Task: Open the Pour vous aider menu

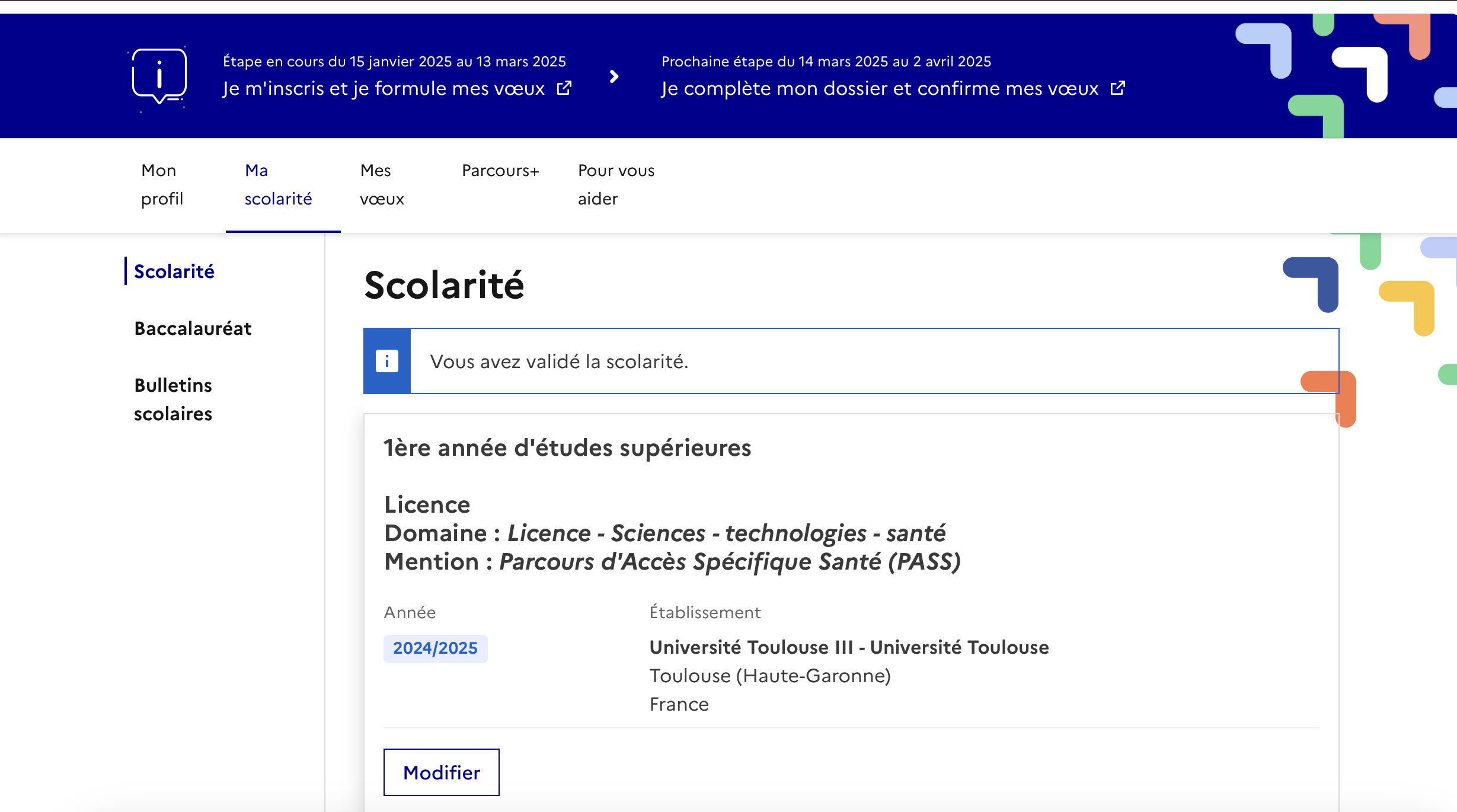Action: coord(616,184)
